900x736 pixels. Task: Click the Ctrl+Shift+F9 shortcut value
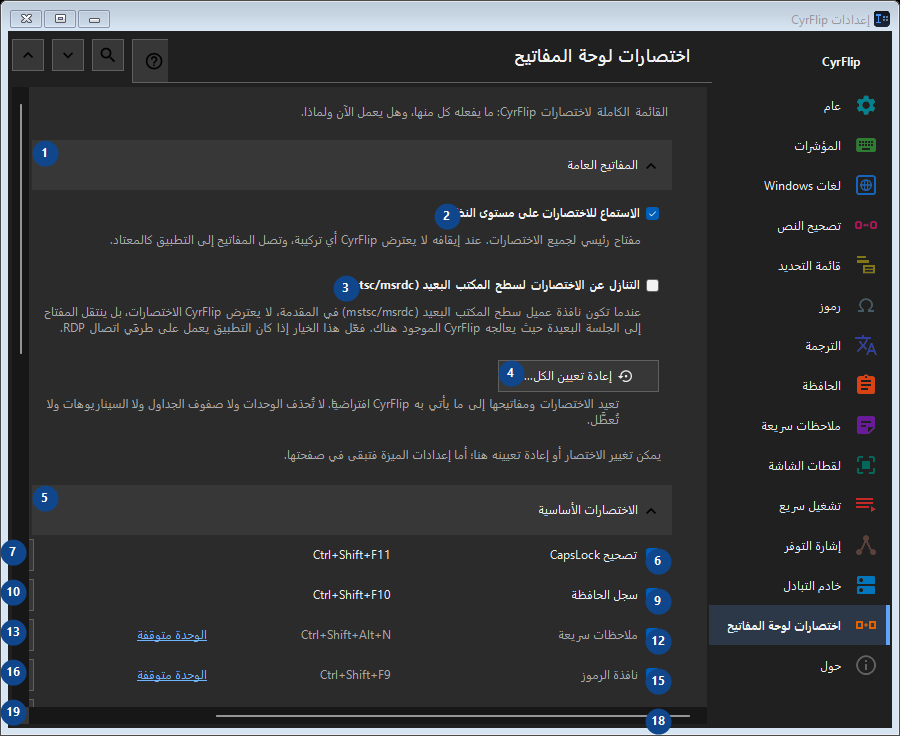(355, 675)
